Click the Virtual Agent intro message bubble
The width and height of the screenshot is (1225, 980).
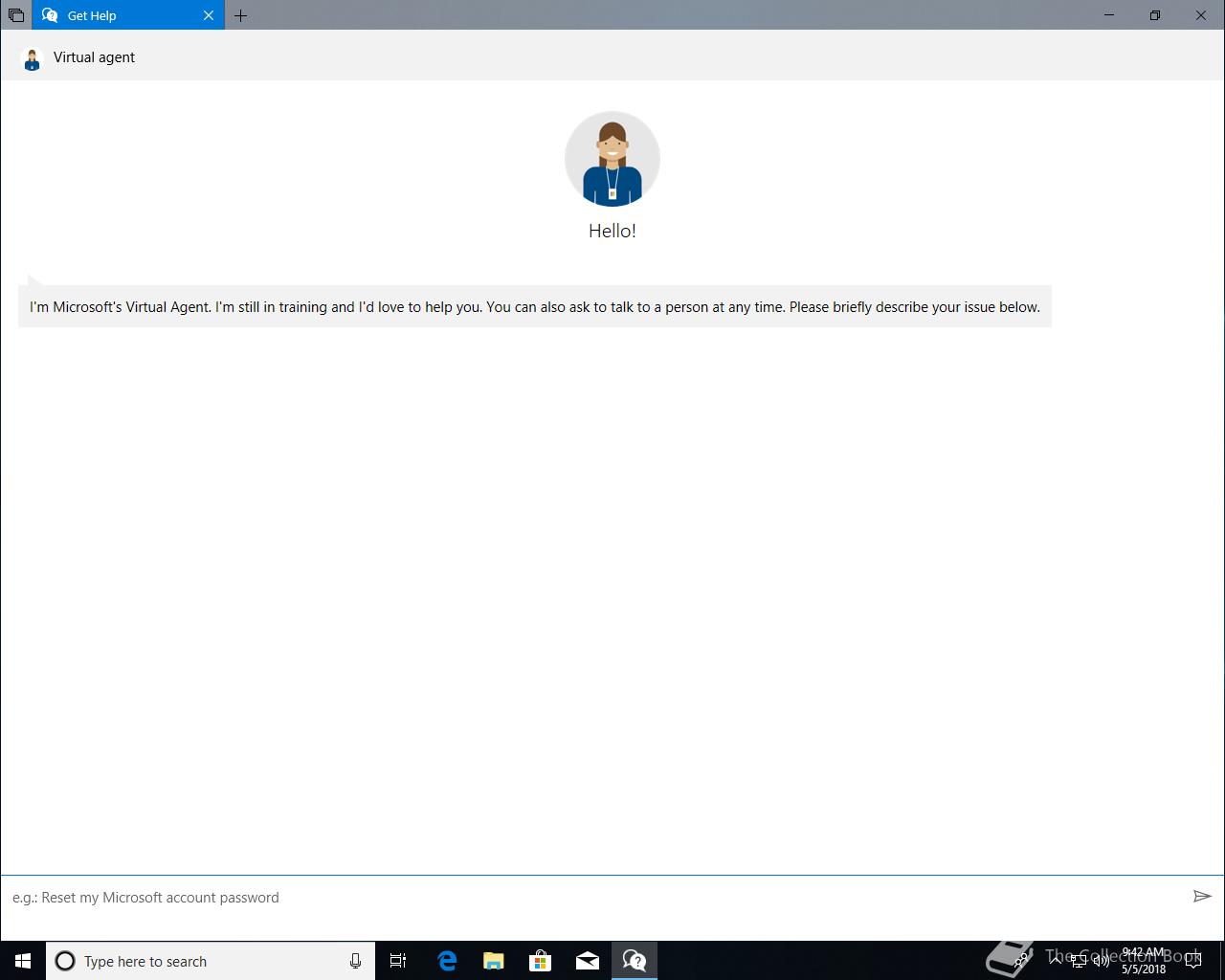[535, 306]
